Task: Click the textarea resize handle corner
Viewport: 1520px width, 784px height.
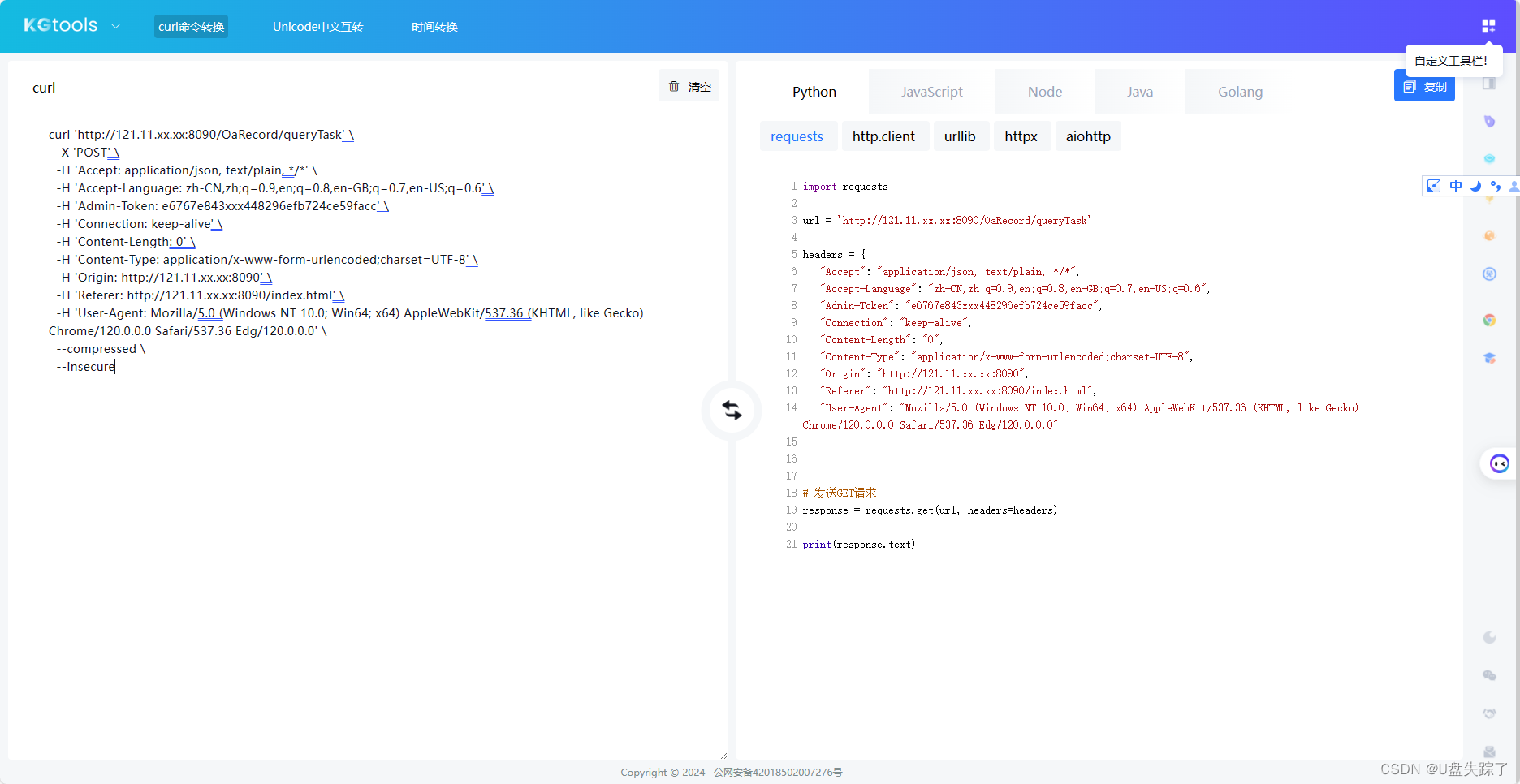Action: coord(723,756)
